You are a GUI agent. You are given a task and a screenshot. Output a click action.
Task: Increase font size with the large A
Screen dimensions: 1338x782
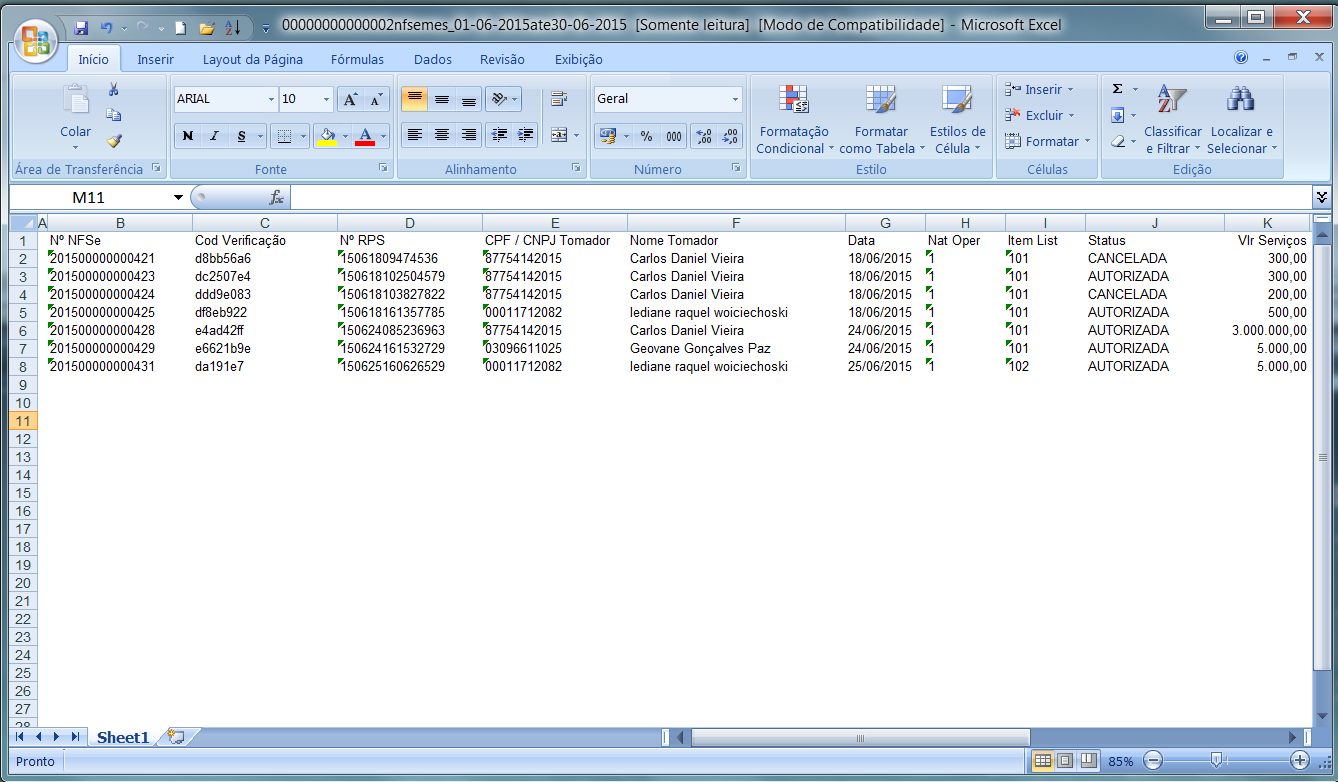(x=350, y=99)
